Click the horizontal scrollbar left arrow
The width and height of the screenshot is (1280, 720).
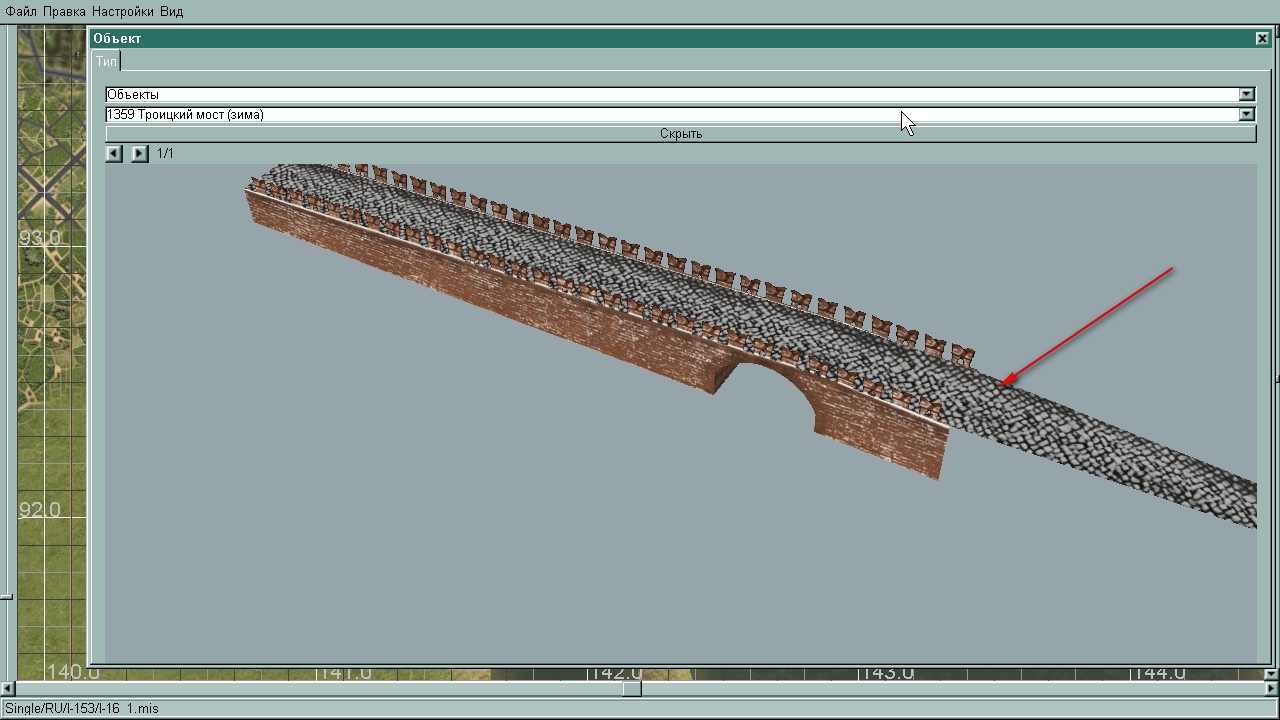coord(7,688)
